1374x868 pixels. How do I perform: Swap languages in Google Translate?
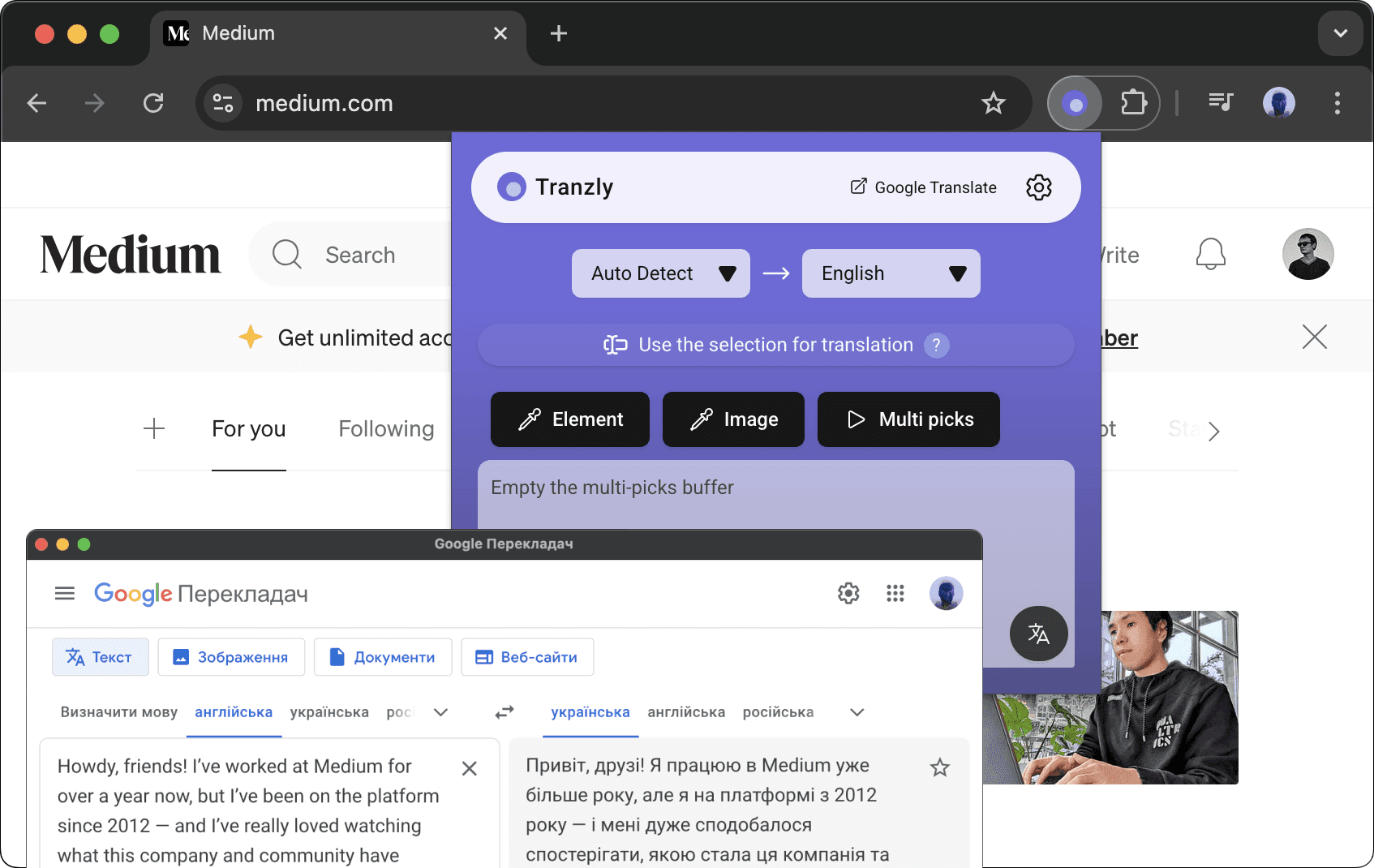[x=505, y=712]
